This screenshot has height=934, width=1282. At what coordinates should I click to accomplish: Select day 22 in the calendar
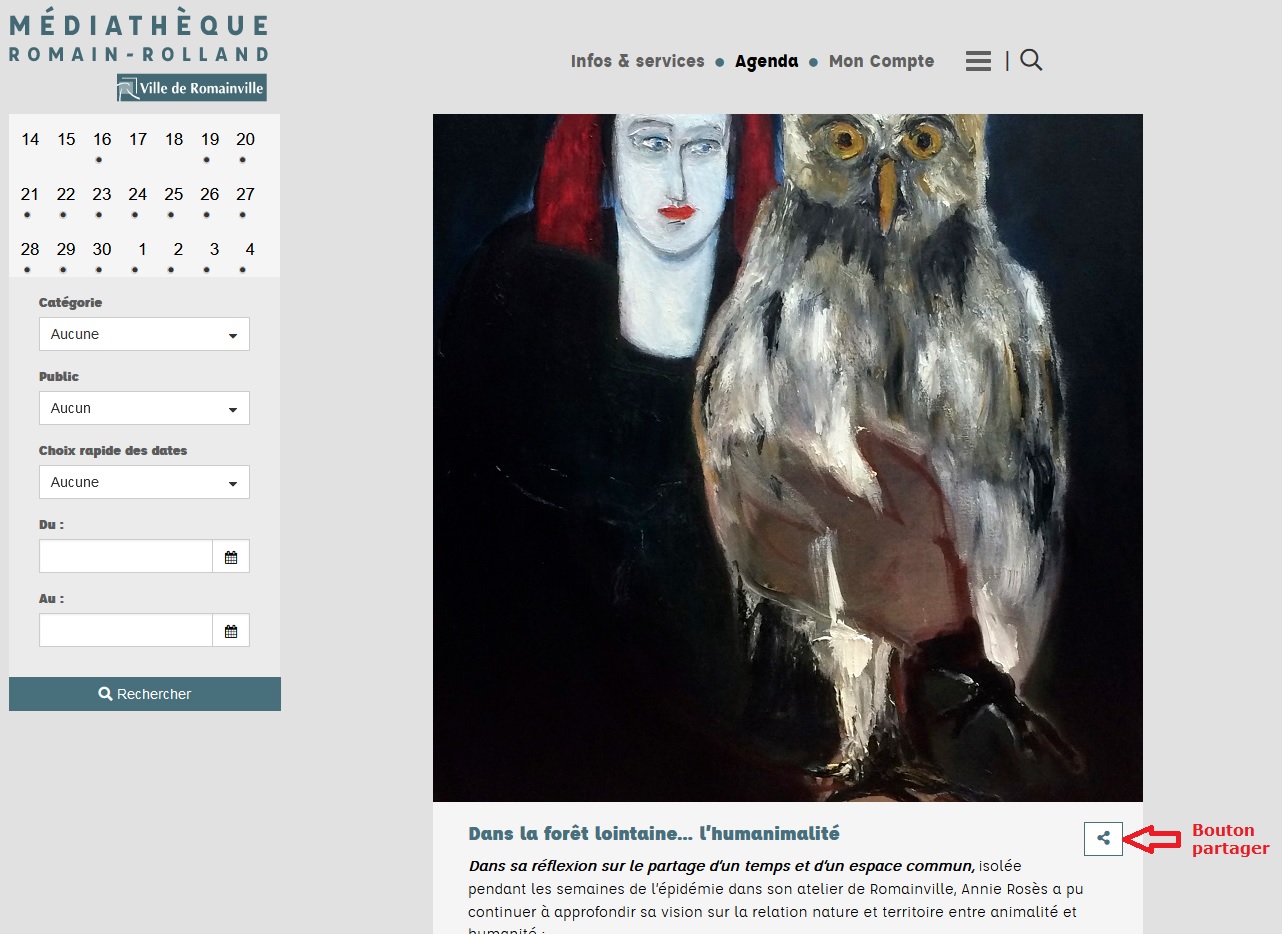pyautogui.click(x=66, y=195)
